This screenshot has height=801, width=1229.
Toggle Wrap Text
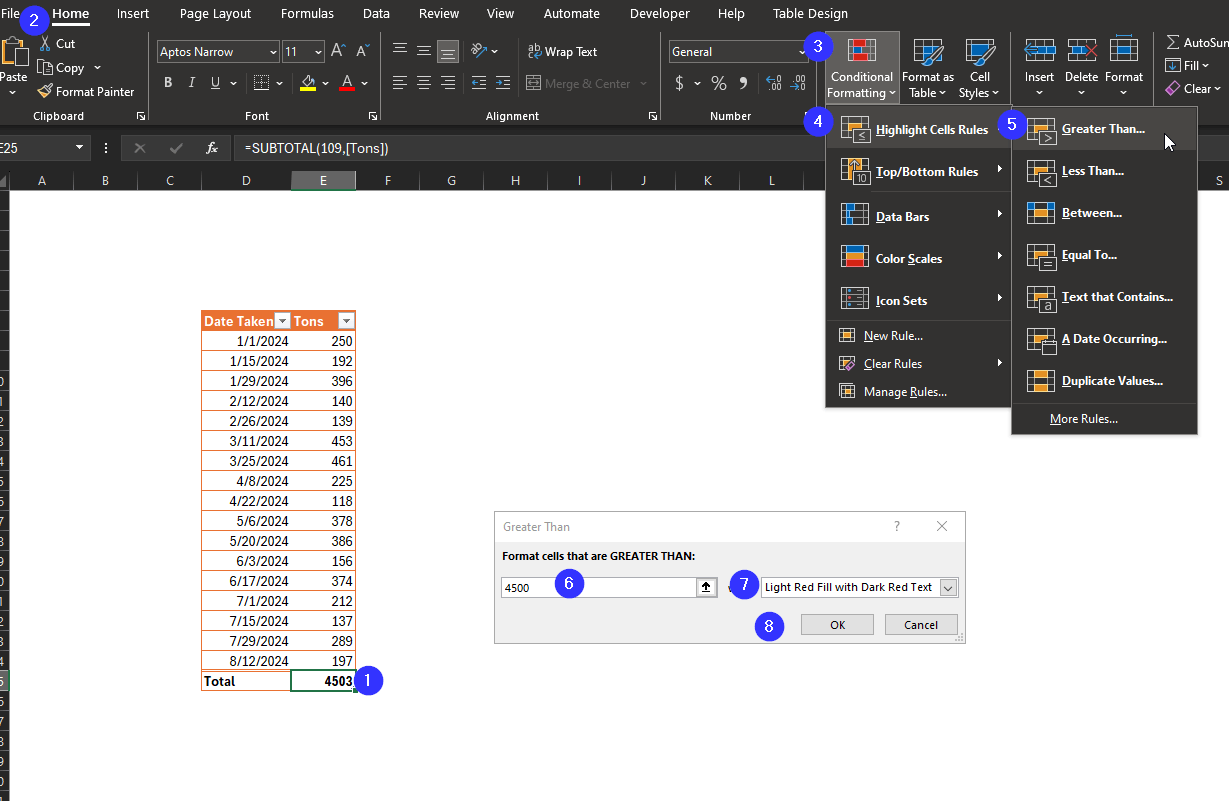[x=562, y=52]
